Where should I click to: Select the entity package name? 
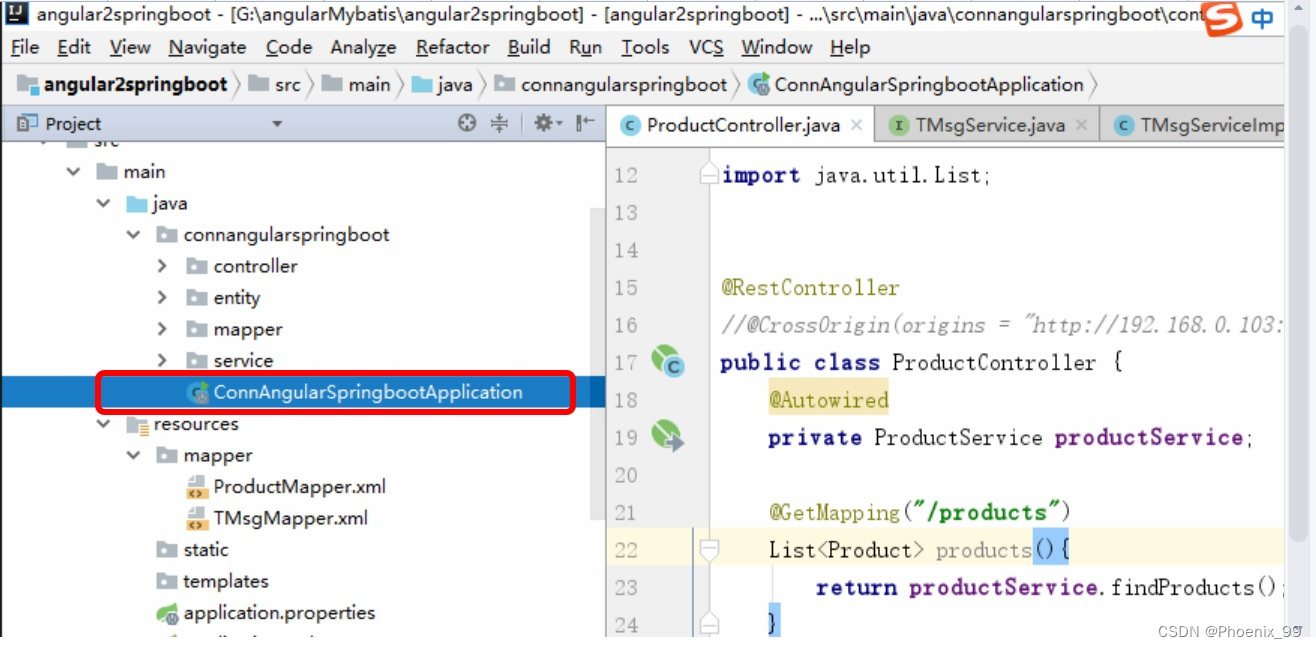tap(236, 298)
